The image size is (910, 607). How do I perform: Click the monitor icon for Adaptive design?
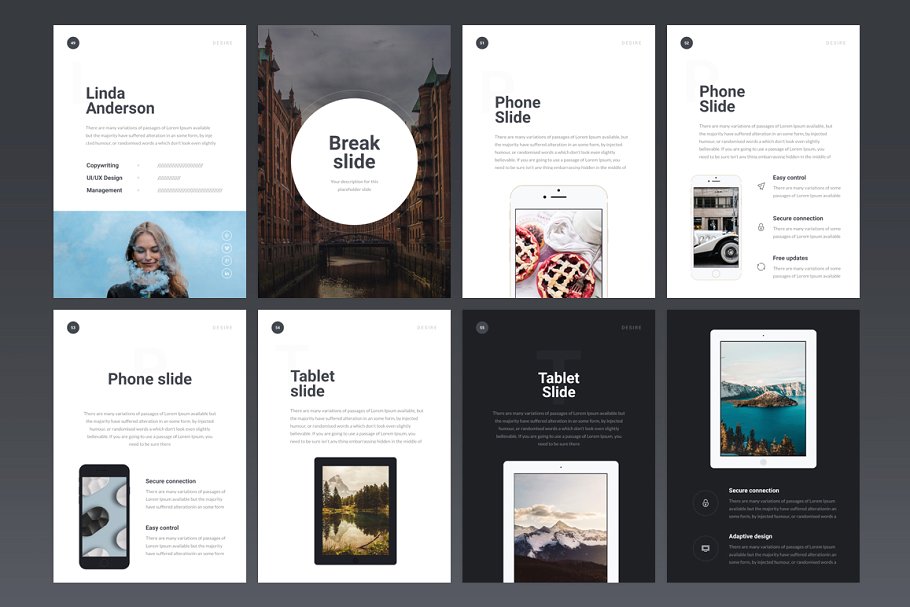tap(706, 548)
